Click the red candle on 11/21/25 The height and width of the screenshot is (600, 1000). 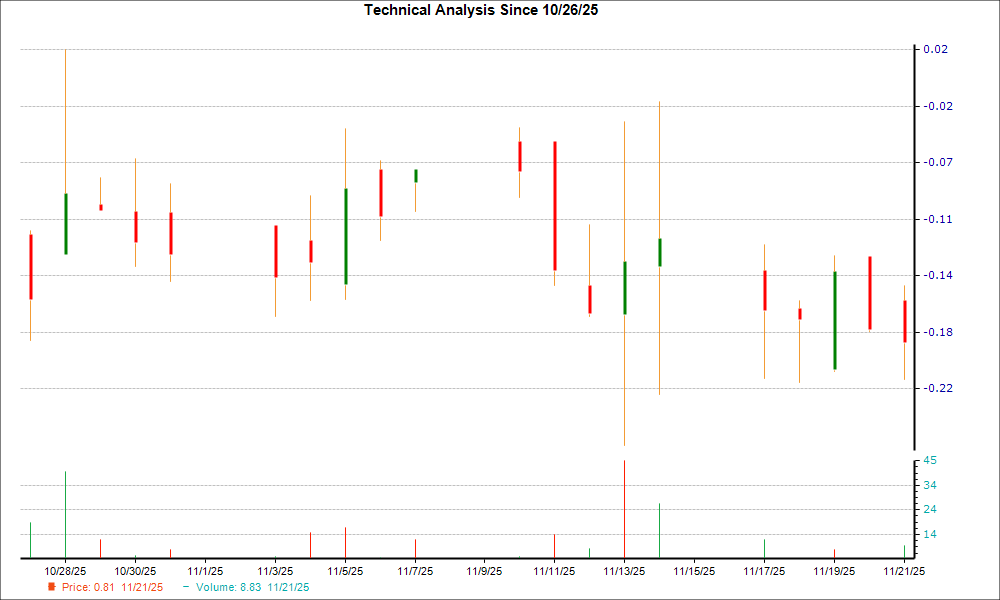903,320
